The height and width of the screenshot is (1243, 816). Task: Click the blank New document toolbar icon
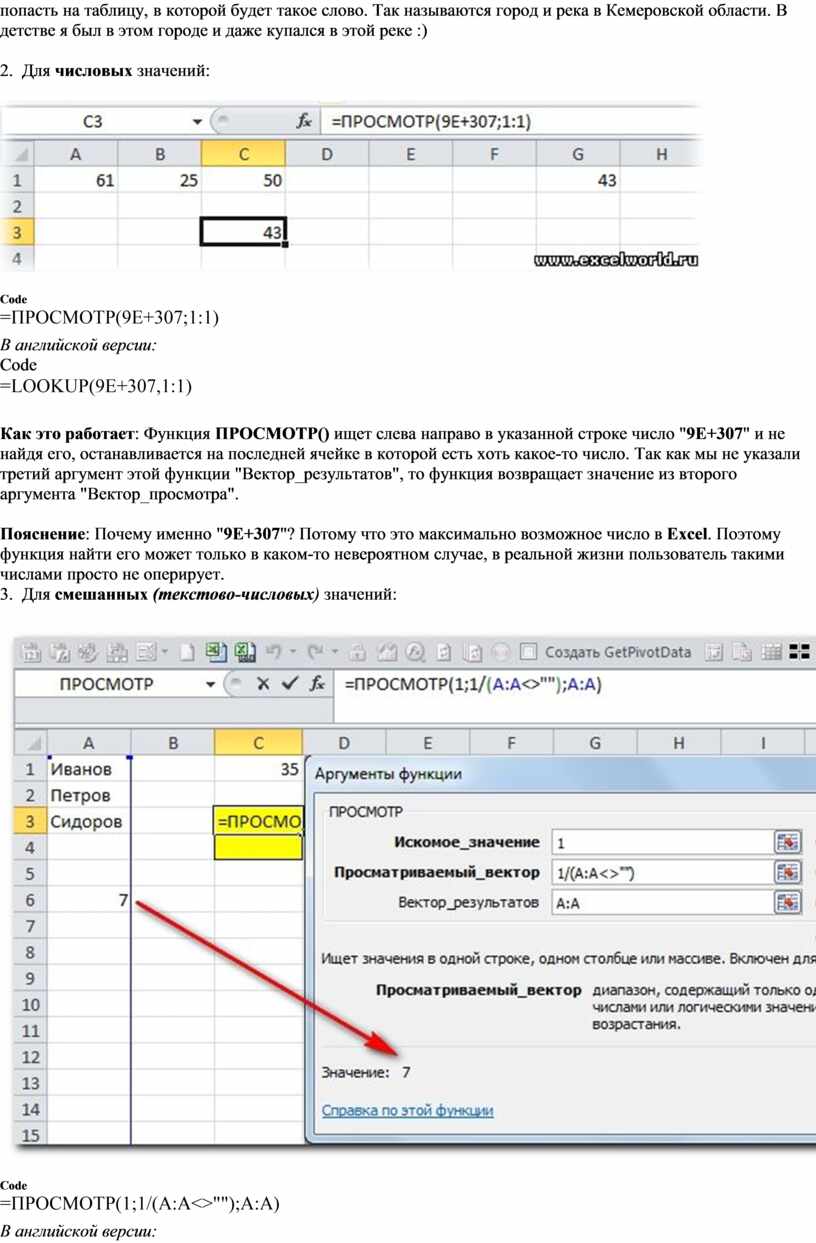[186, 652]
